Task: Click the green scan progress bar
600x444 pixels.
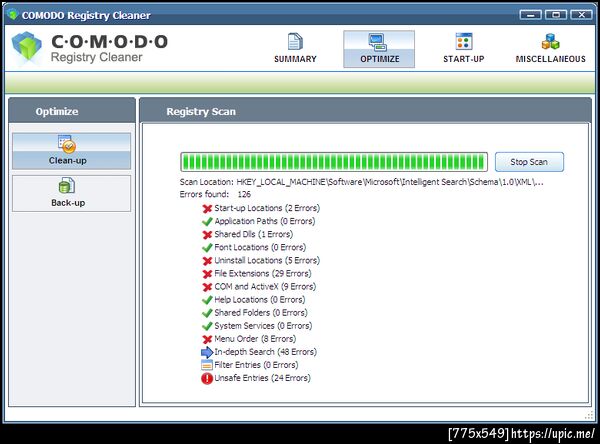Action: click(x=334, y=162)
